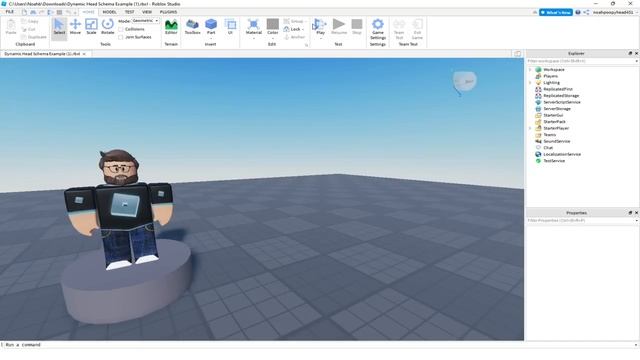The image size is (640, 360).
Task: Click the Copy command
Action: click(30, 21)
